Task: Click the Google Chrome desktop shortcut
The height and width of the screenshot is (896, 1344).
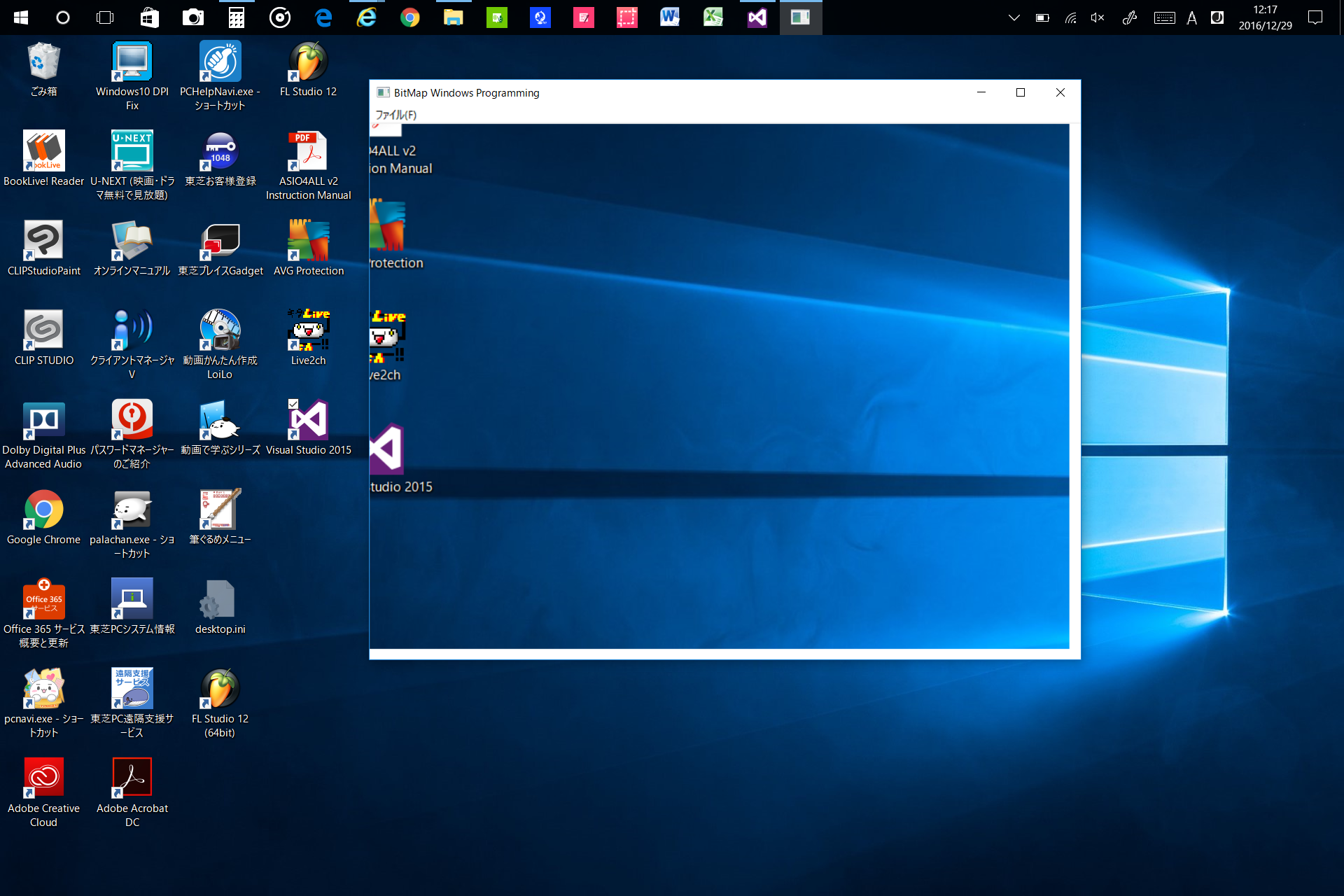Action: (x=43, y=511)
